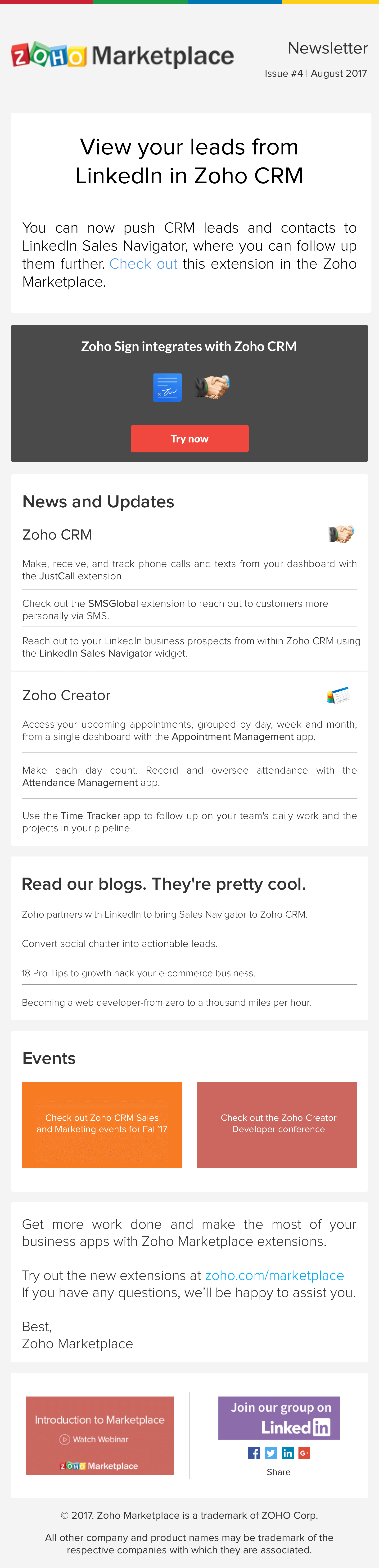379x1568 pixels.
Task: Open the Becoming a web developer blog
Action: 167,1002
